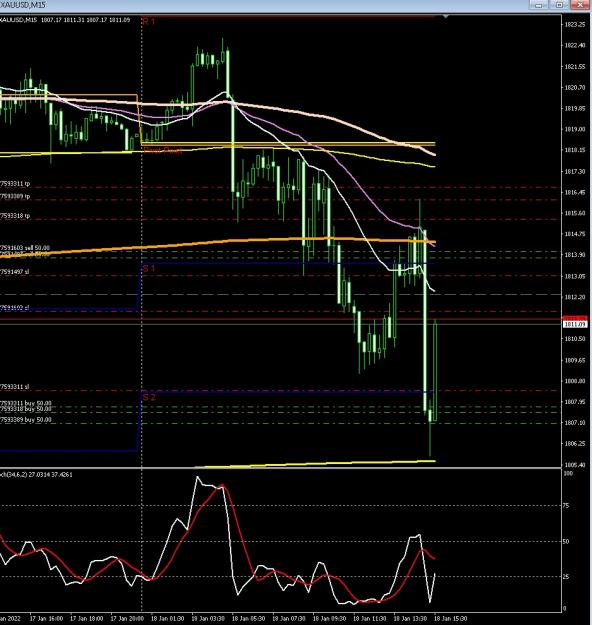Image resolution: width=592 pixels, height=625 pixels.
Task: Click the 25 level on stochastic scale
Action: click(566, 577)
